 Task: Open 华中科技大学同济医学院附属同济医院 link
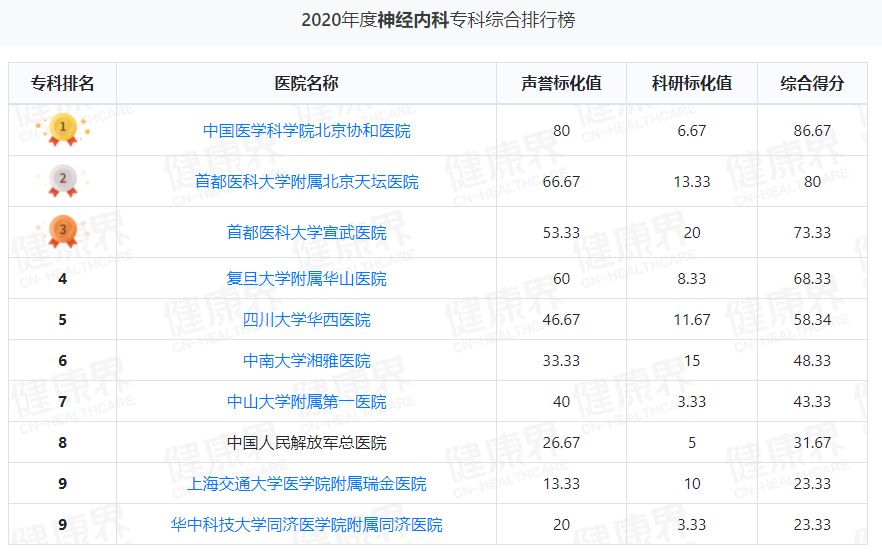[307, 525]
